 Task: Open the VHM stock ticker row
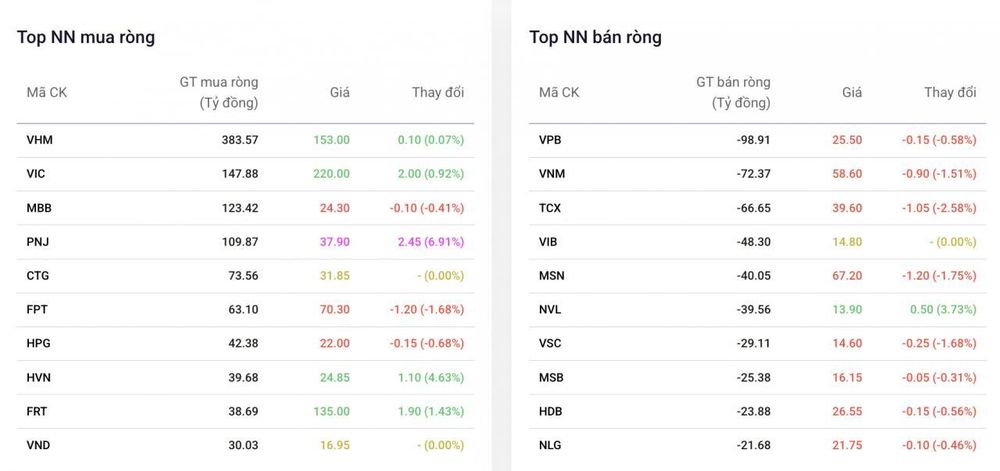246,140
